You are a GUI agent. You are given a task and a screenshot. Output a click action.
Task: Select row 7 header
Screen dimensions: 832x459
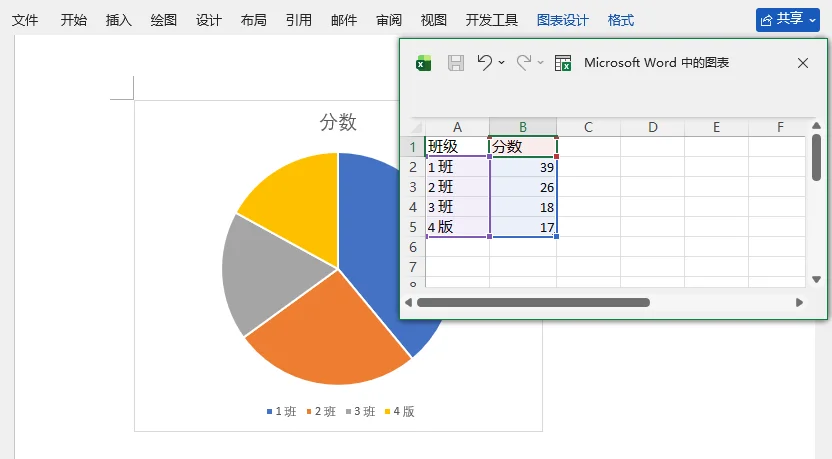click(413, 267)
